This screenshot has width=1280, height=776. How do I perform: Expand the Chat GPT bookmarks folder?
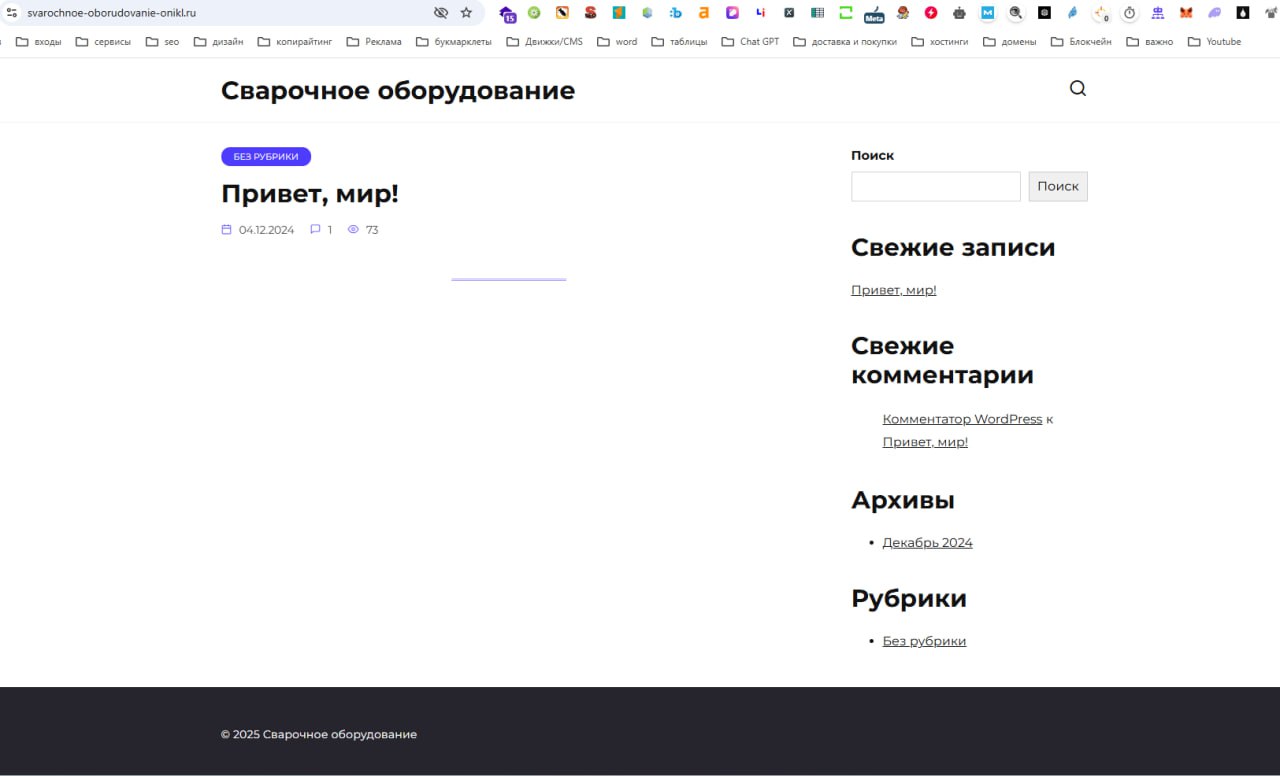coord(750,41)
